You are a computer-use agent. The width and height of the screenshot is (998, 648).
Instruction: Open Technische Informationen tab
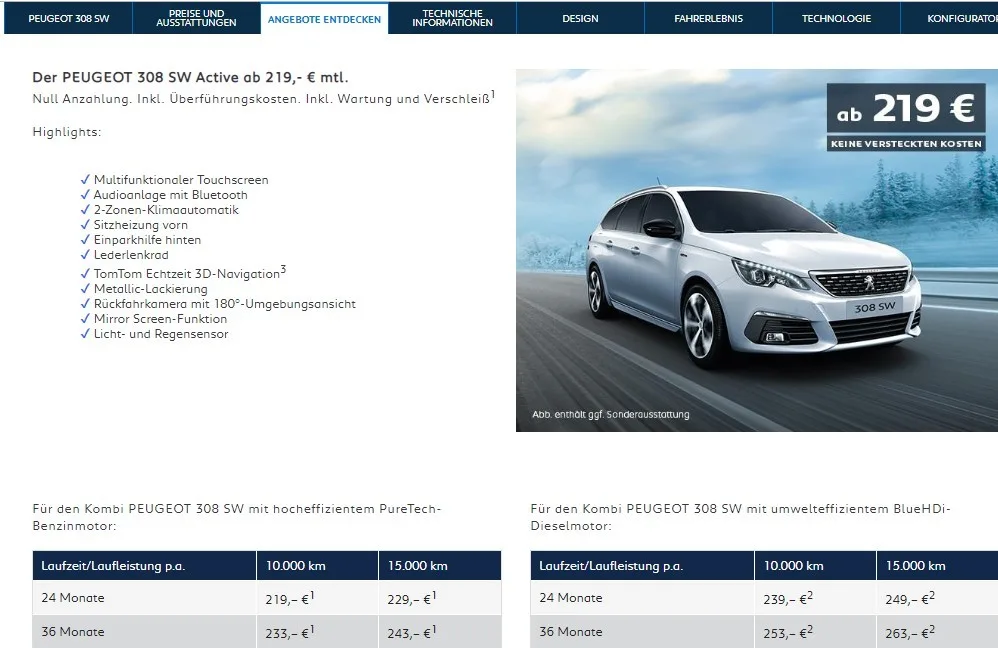click(x=452, y=18)
